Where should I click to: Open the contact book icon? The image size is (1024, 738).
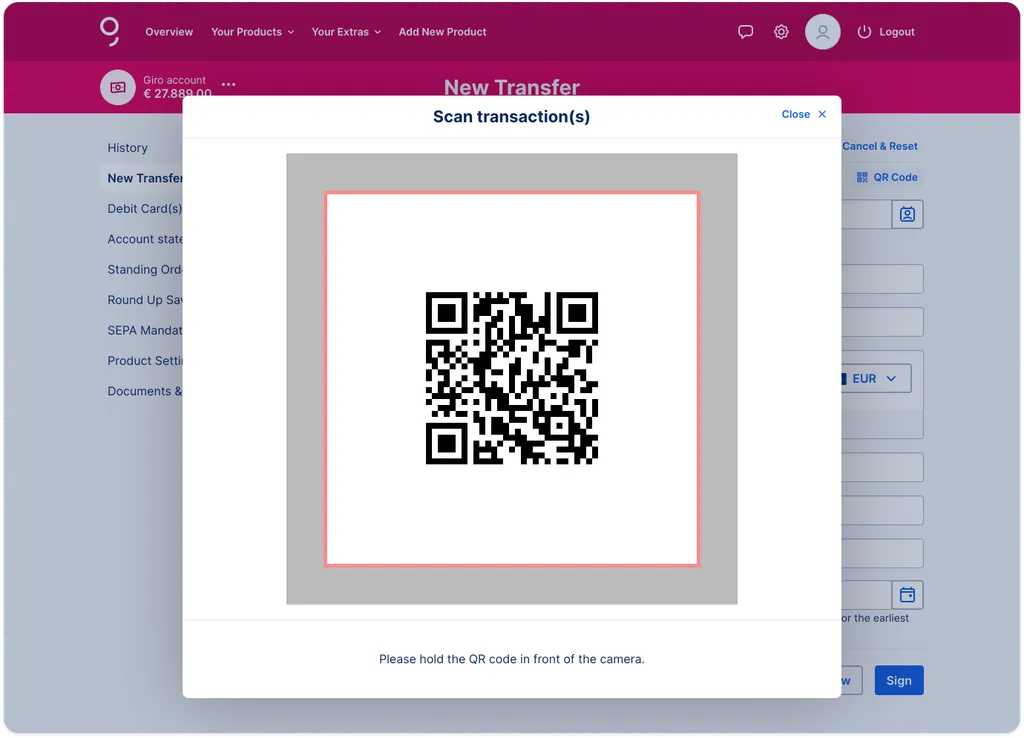[907, 214]
